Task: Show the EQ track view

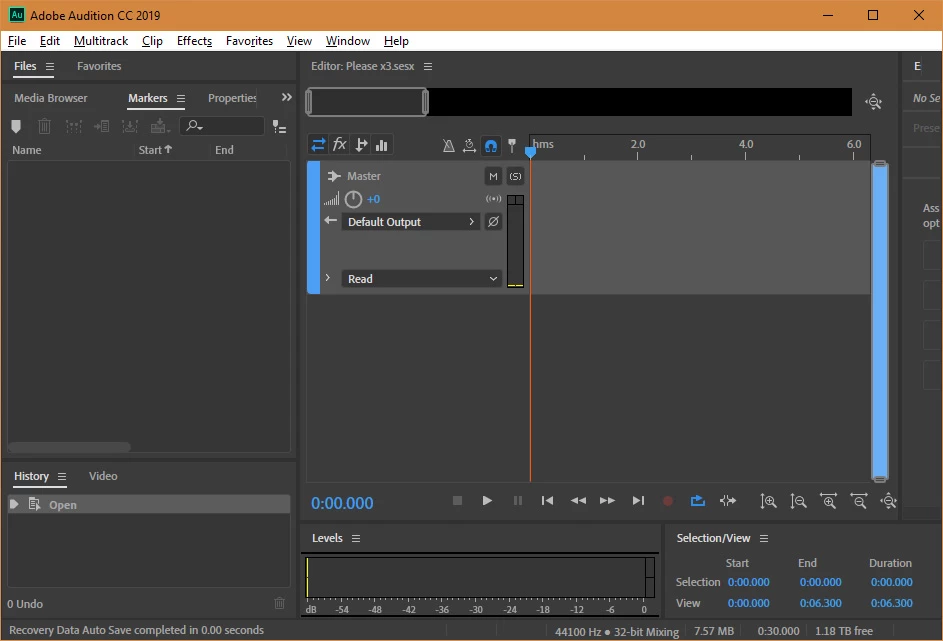Action: point(381,145)
